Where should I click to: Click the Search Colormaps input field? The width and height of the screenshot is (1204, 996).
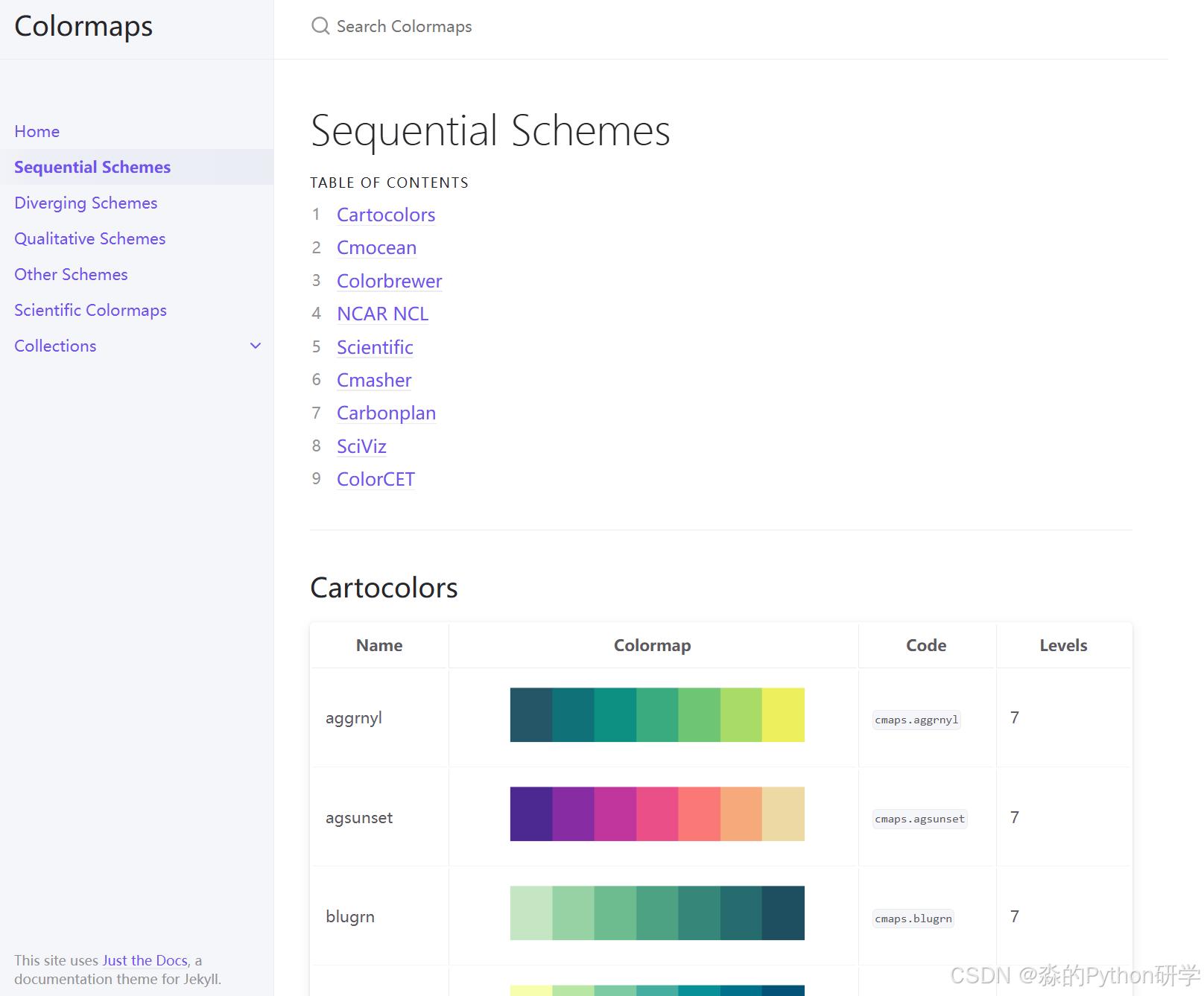pos(522,27)
